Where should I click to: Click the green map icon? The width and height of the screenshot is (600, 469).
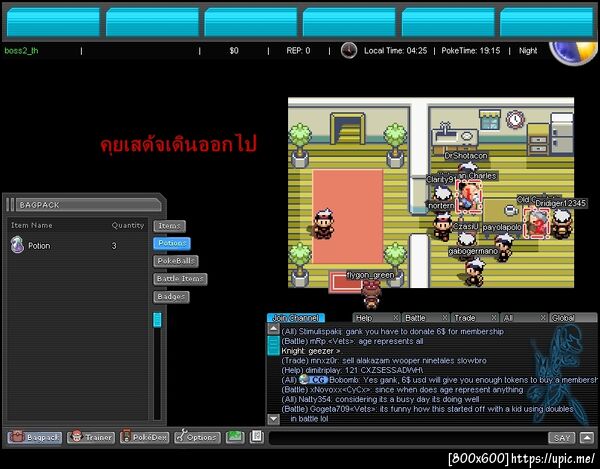click(x=235, y=436)
